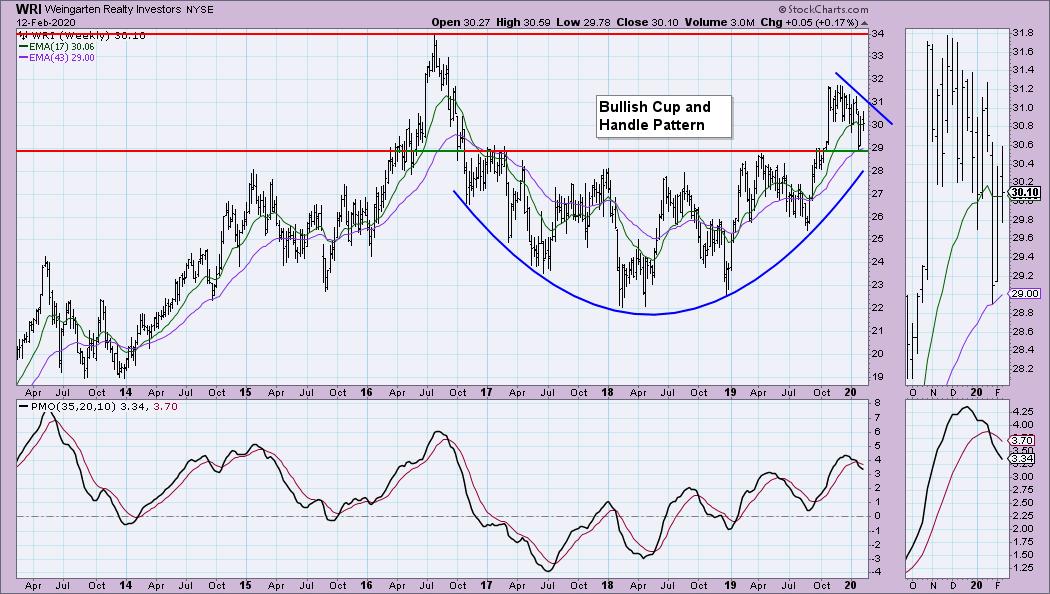Click the WRI (Weekly) 30.10 legend entry
1050x594 pixels.
(x=87, y=35)
